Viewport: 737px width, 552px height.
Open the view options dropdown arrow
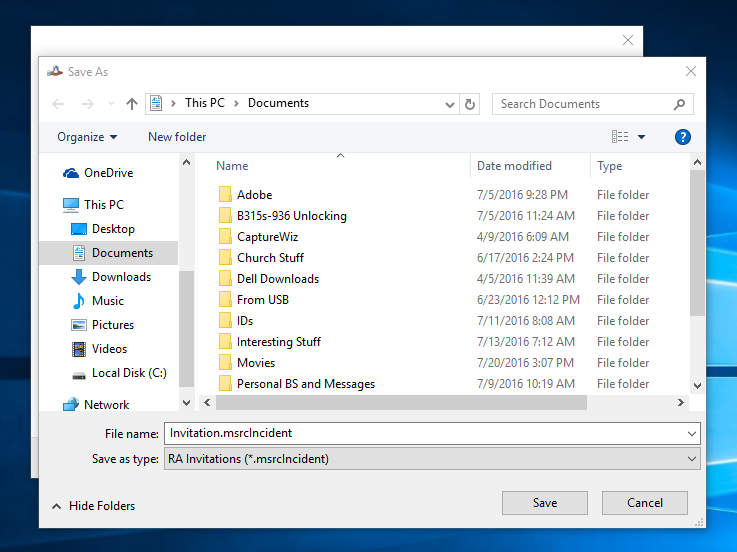click(642, 137)
